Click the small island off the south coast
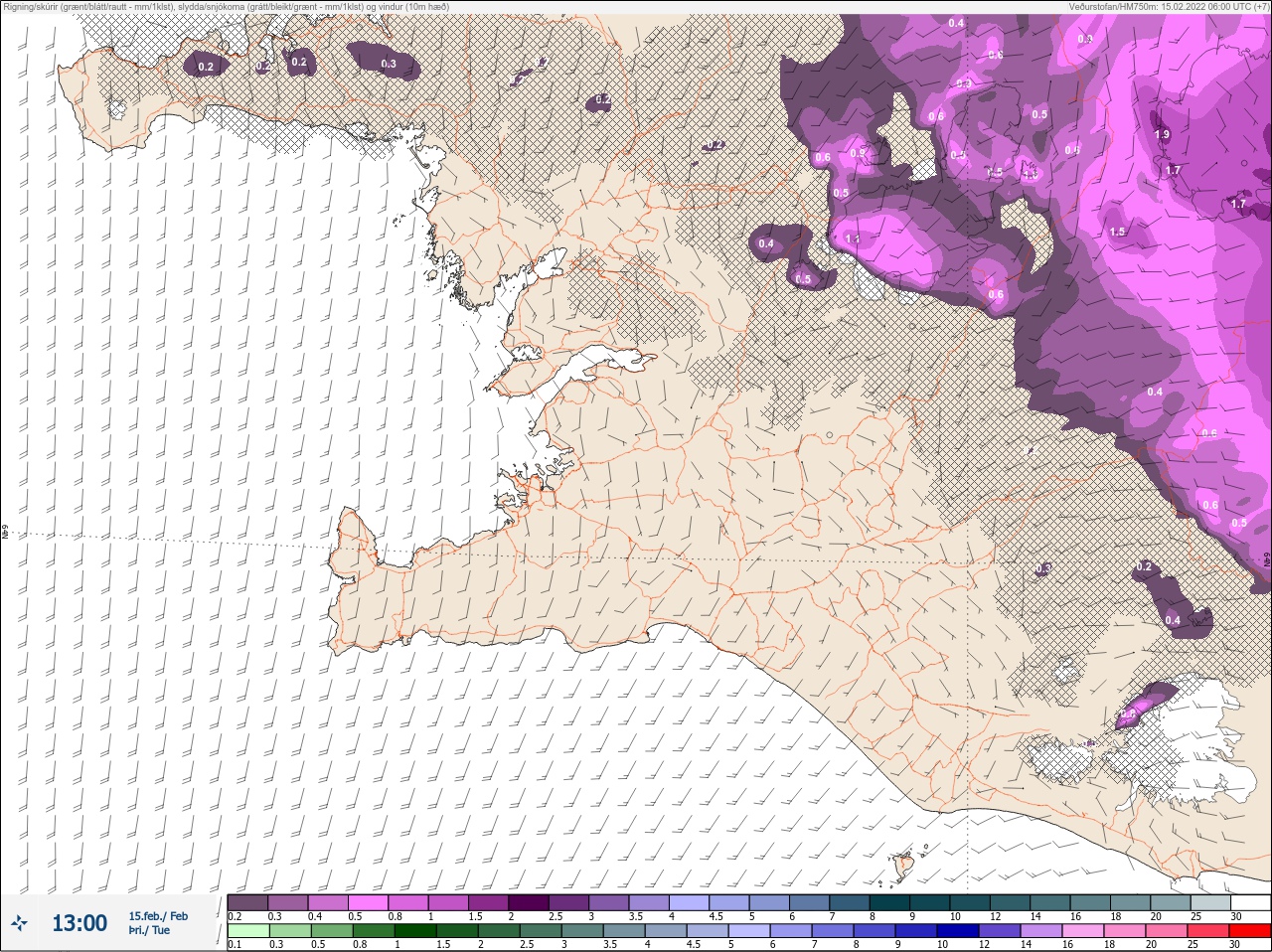 click(903, 867)
